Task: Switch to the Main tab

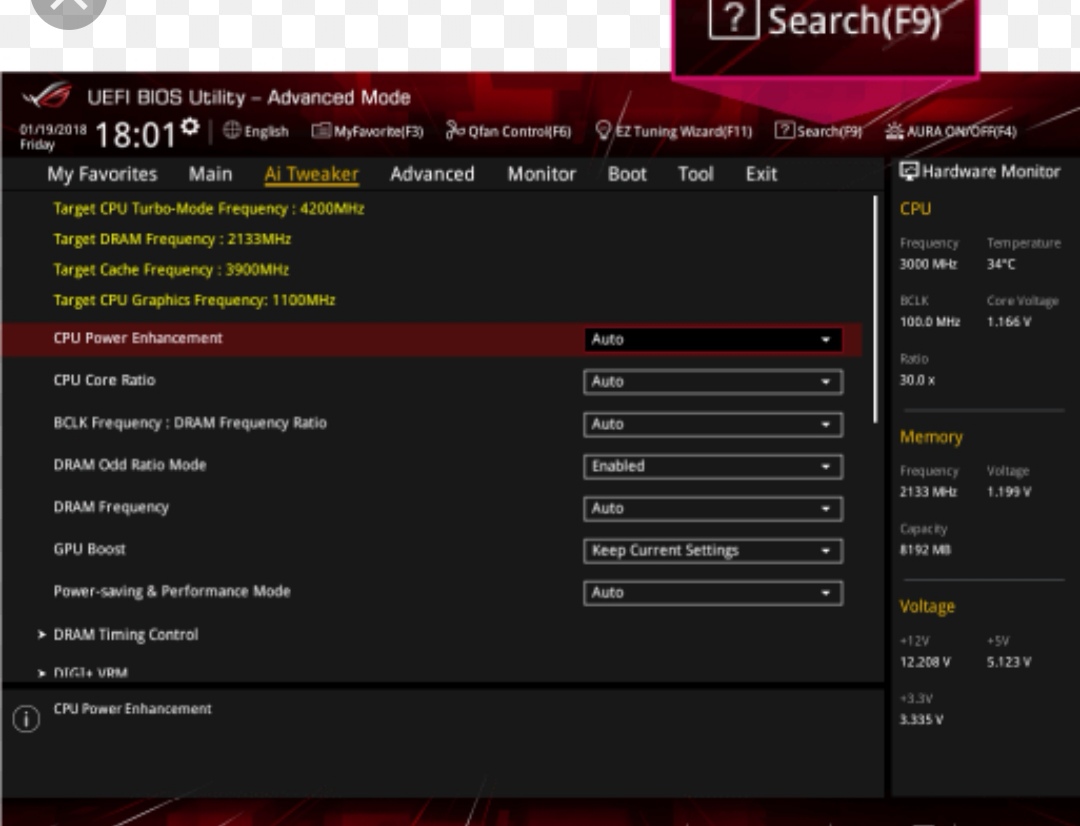Action: [x=210, y=174]
